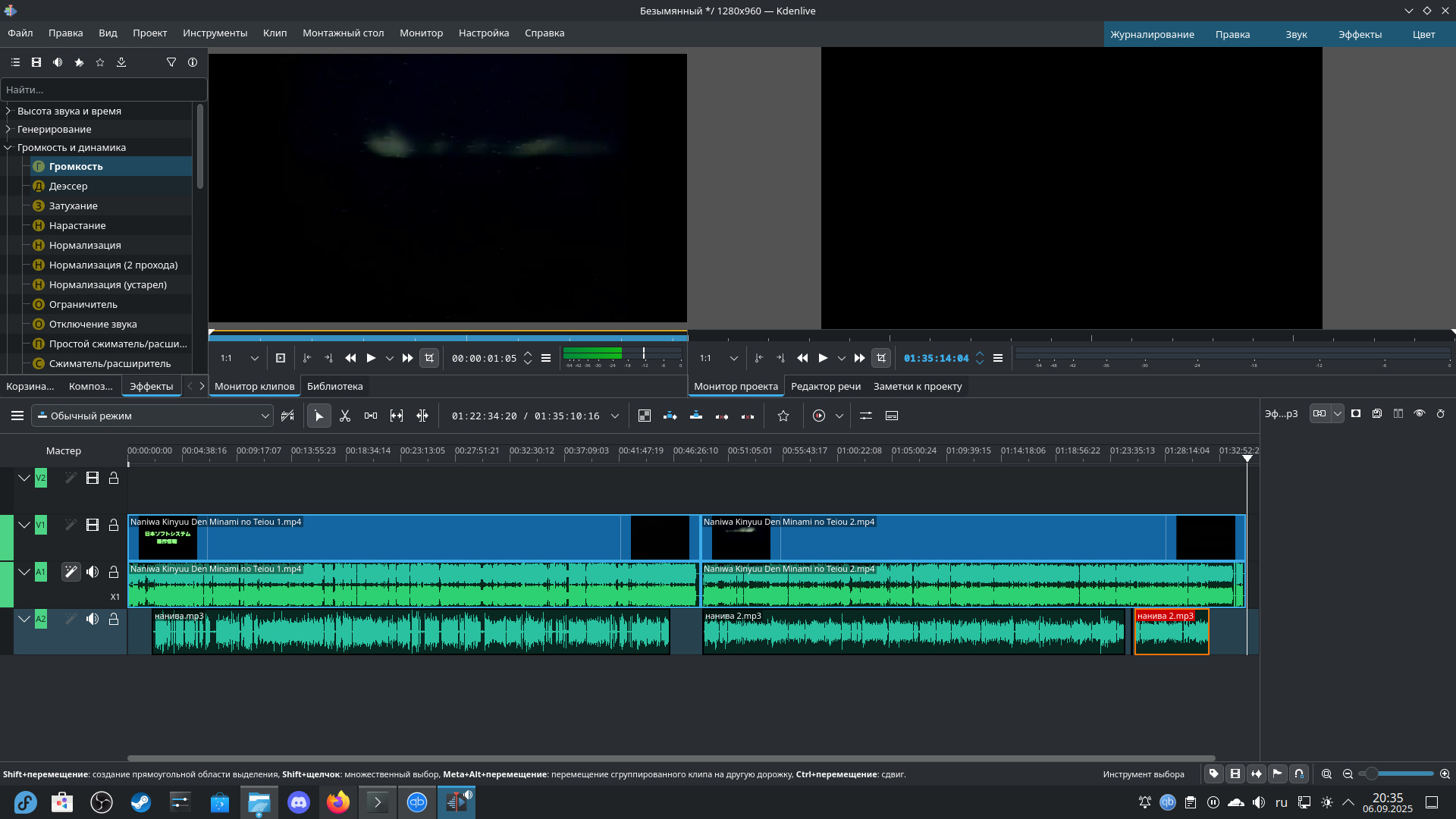Play the project monitor
This screenshot has height=819, width=1456.
coord(823,358)
